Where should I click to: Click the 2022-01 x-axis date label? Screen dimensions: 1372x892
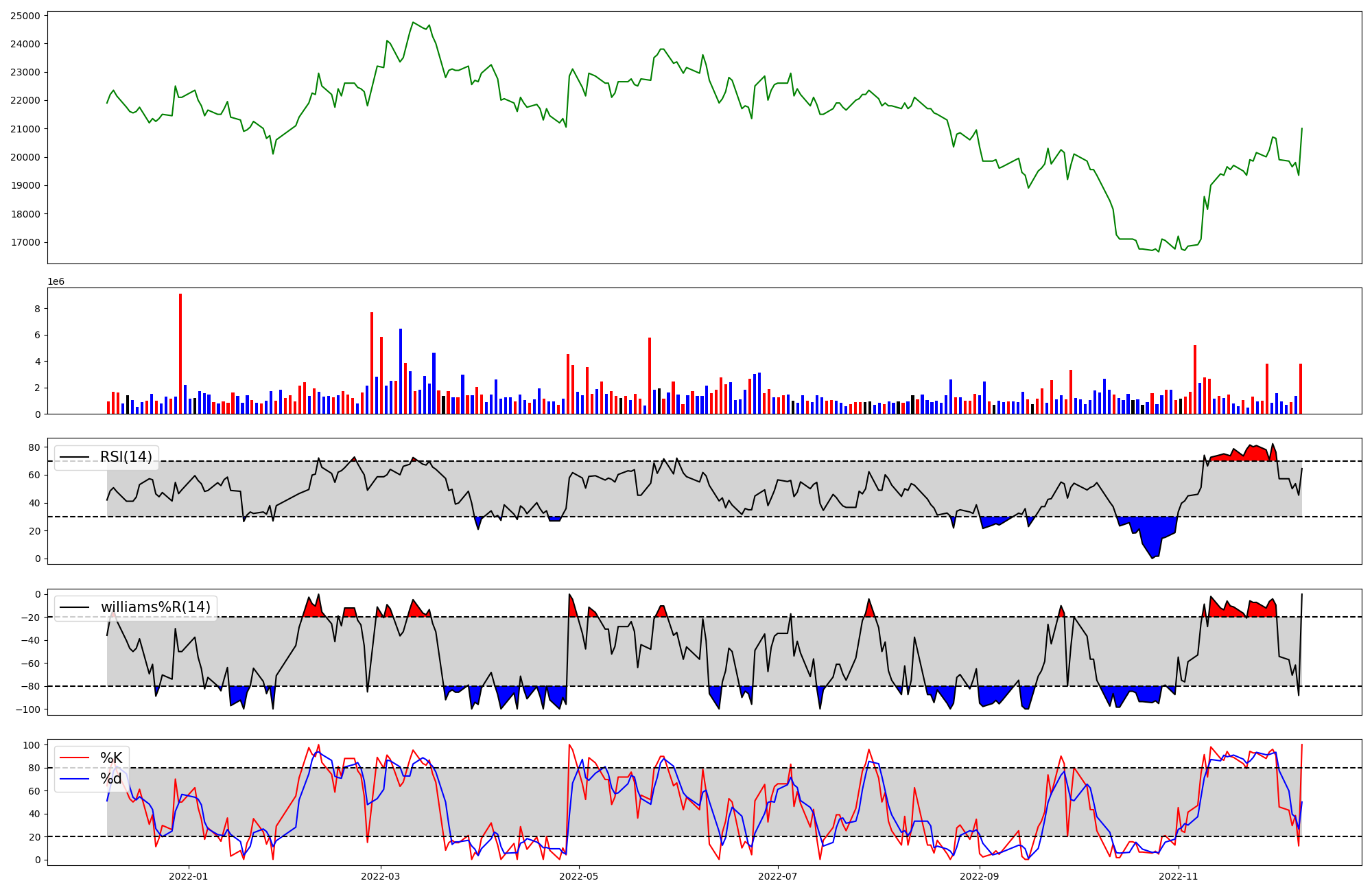[x=188, y=876]
